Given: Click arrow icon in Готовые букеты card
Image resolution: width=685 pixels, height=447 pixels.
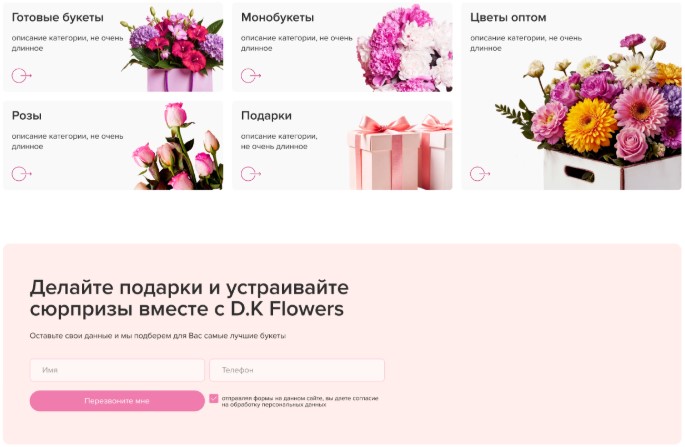Looking at the screenshot, I should click(21, 76).
